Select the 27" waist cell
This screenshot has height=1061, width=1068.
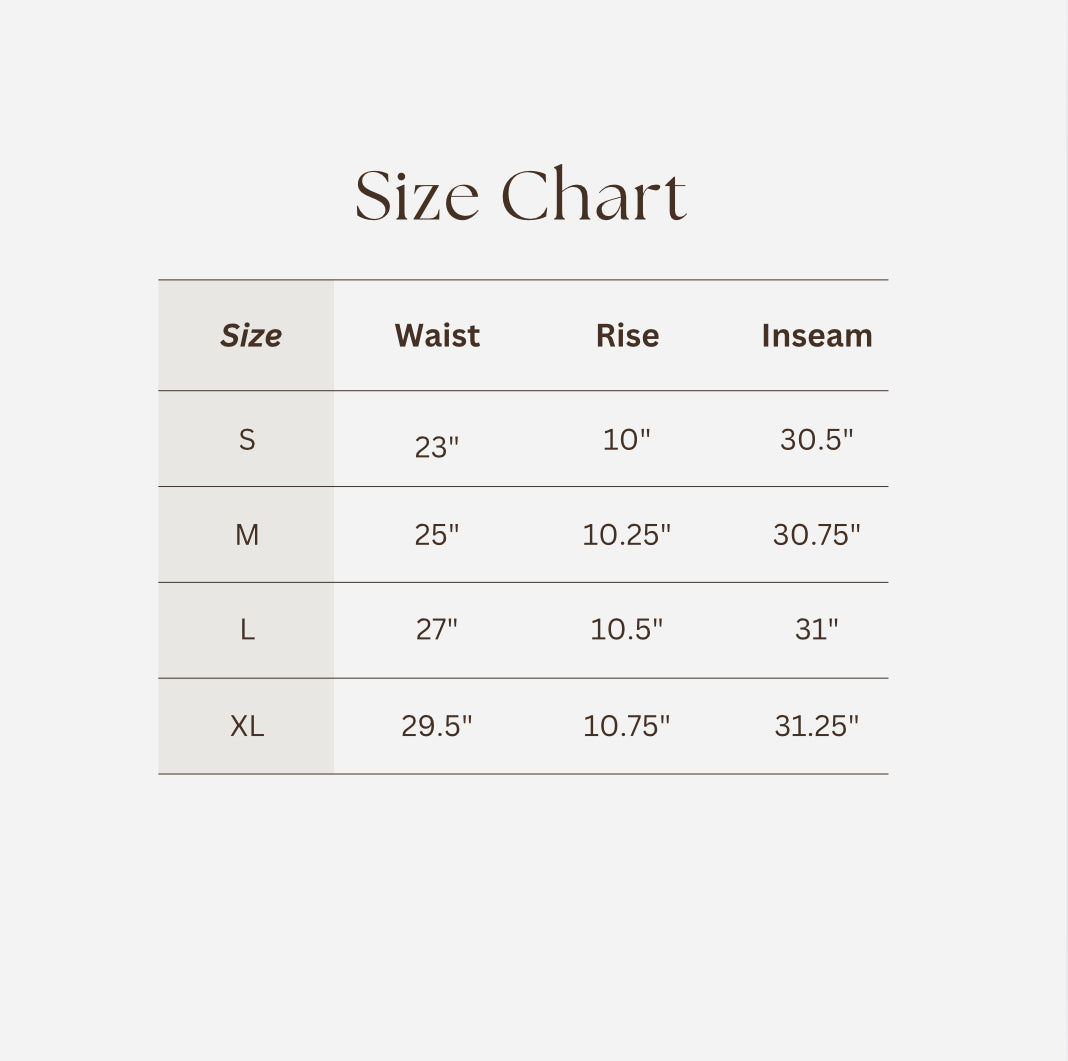pyautogui.click(x=437, y=629)
